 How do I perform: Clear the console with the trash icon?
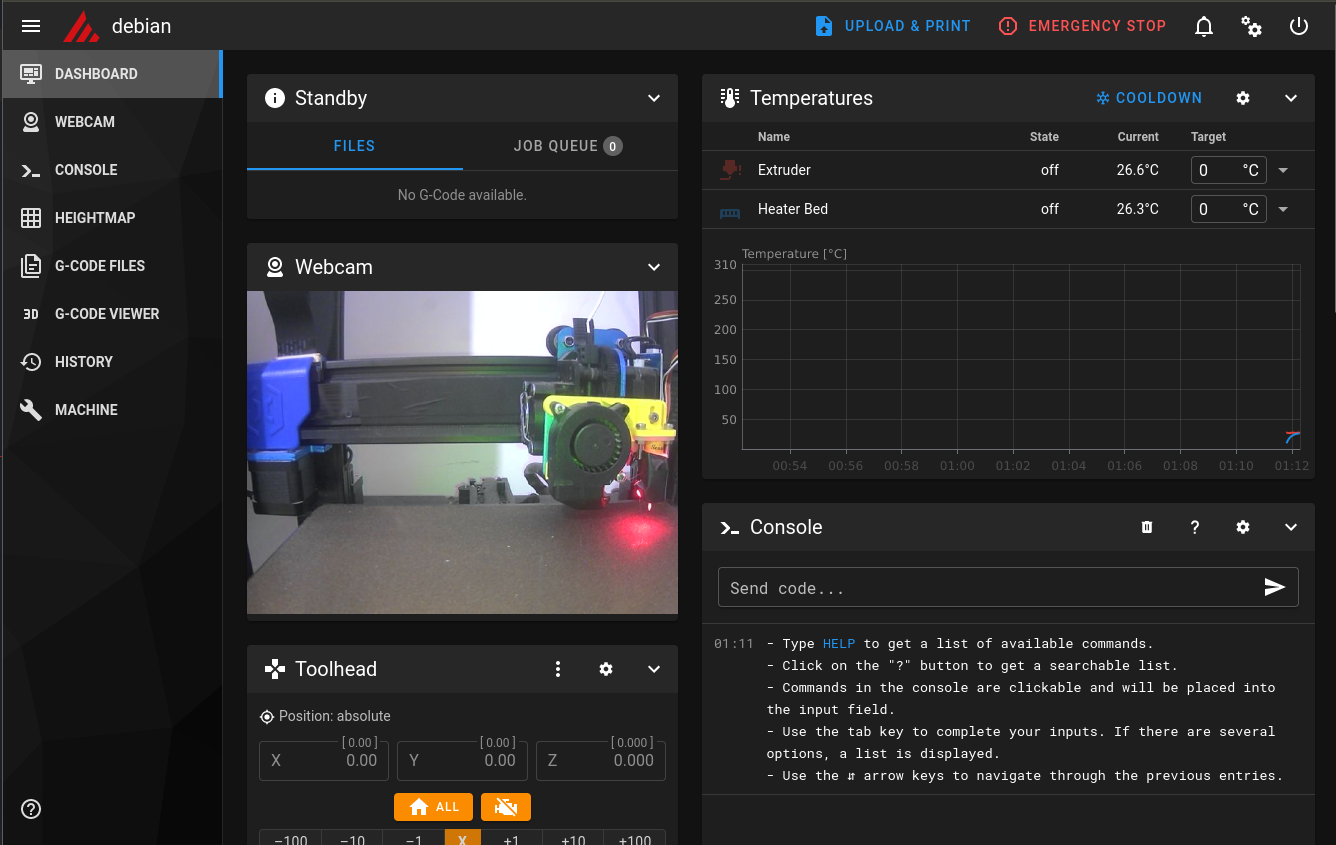click(x=1147, y=527)
